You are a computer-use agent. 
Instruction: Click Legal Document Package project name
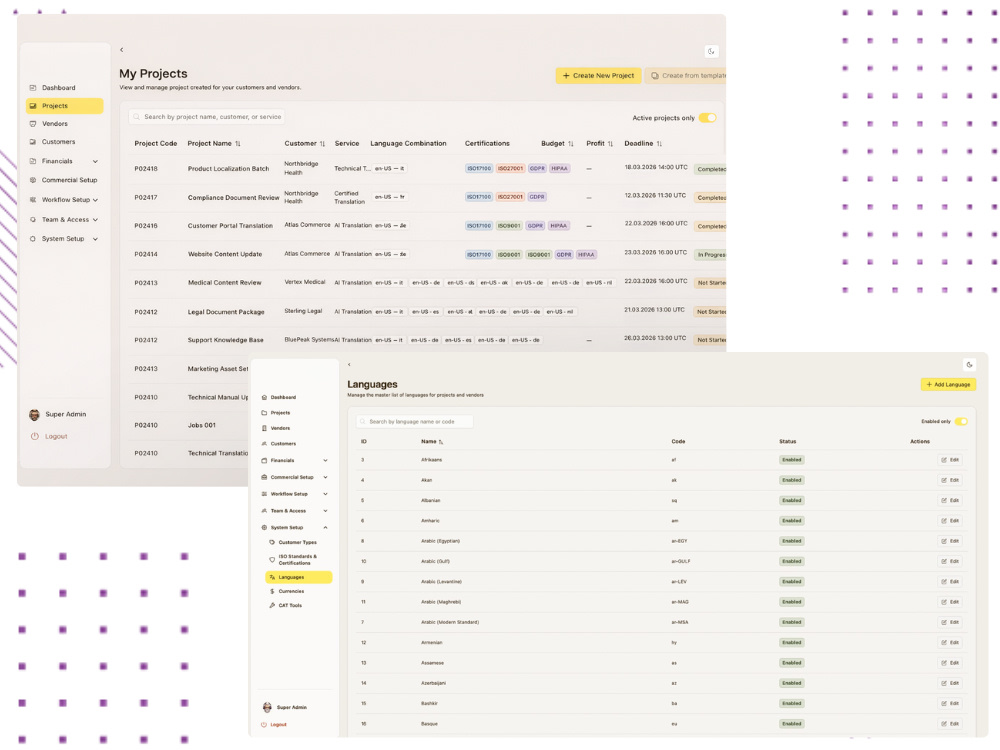click(226, 312)
